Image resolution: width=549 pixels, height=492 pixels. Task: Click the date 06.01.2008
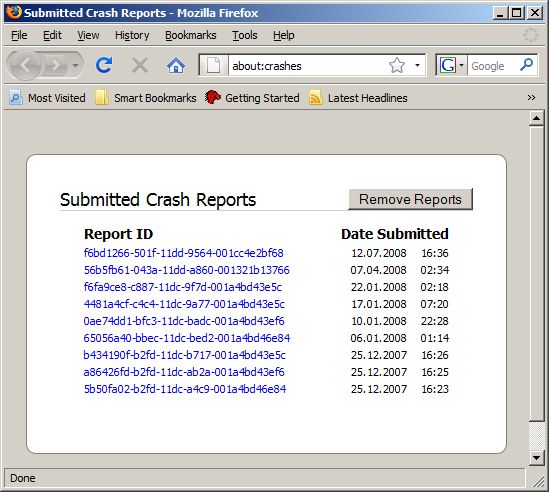[x=378, y=338]
